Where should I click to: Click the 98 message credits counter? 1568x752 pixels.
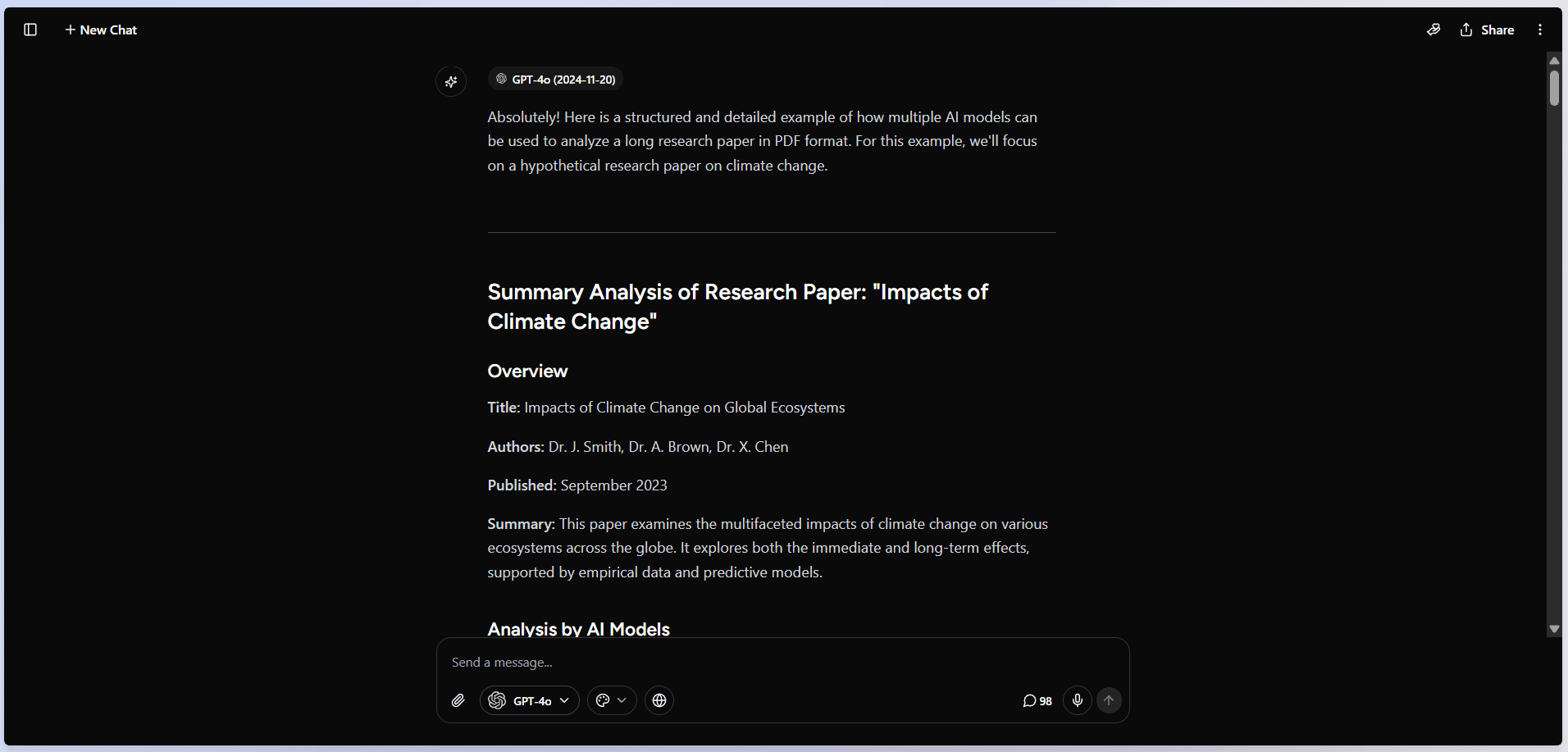pos(1037,700)
